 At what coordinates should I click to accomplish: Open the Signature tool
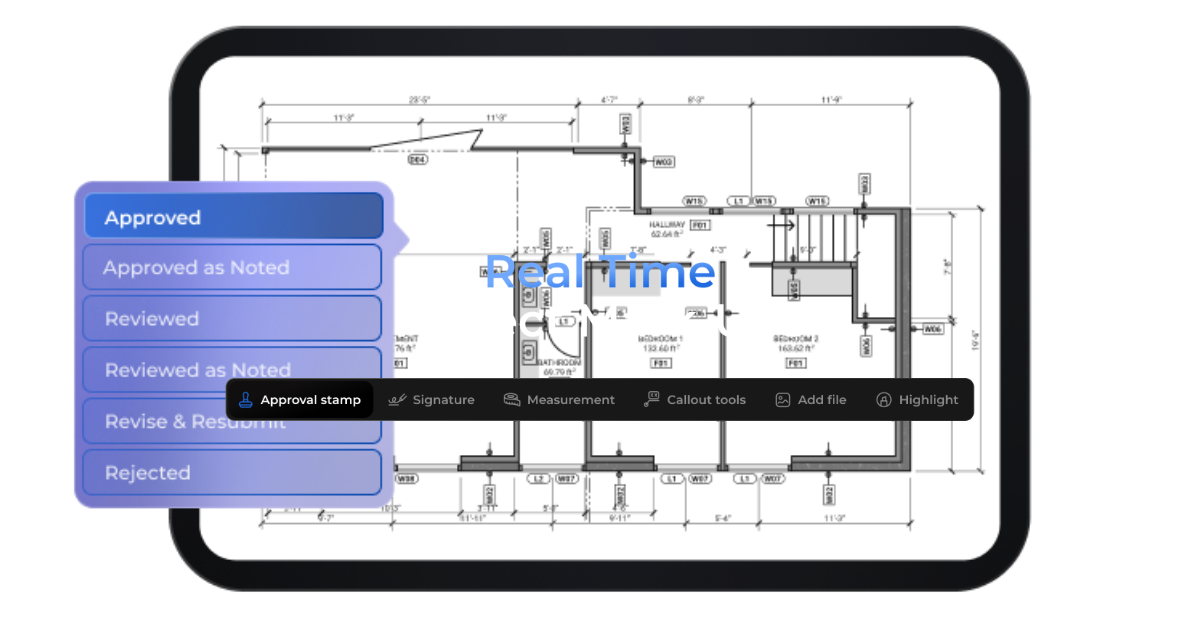pyautogui.click(x=431, y=399)
